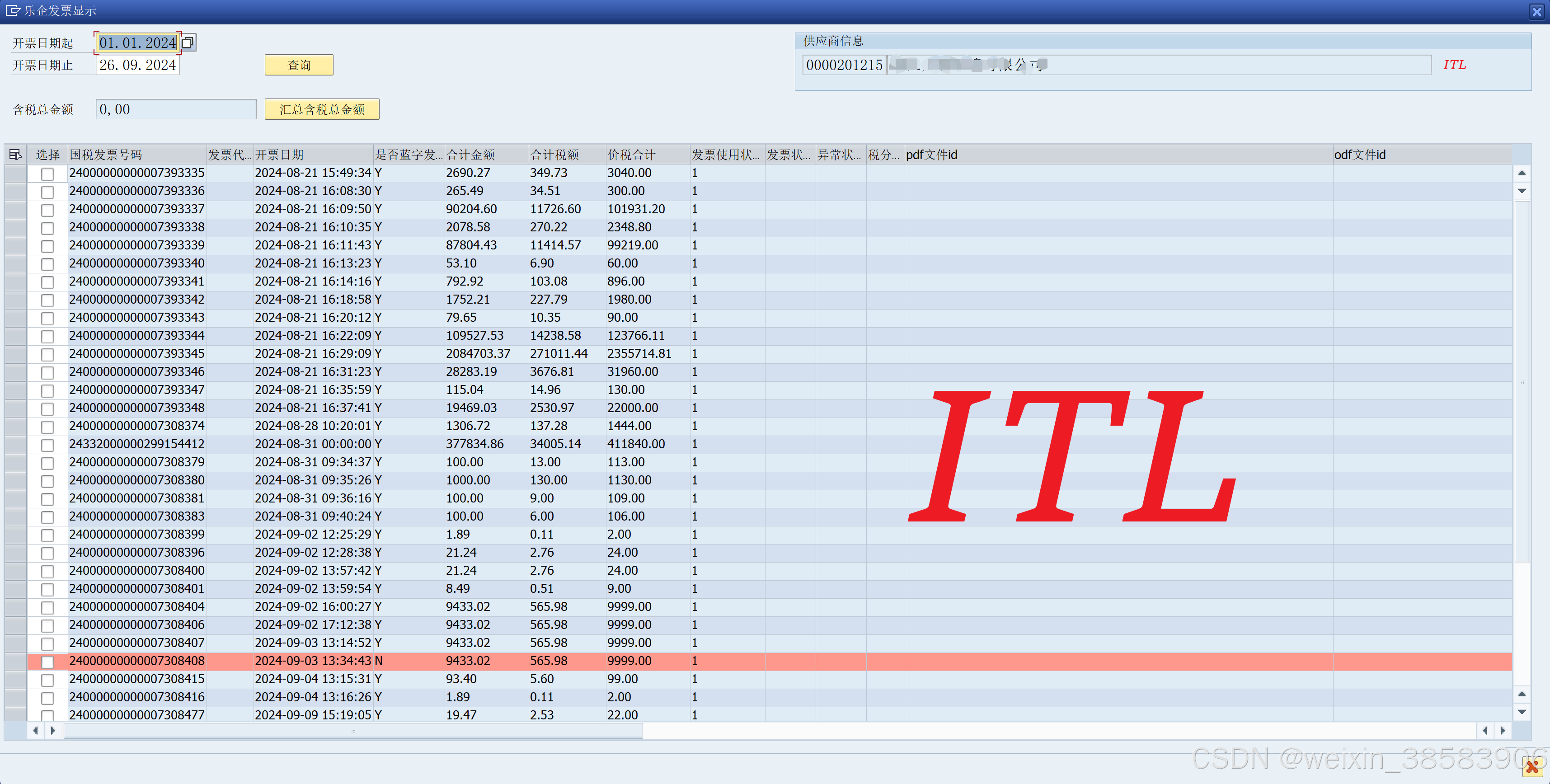This screenshot has width=1550, height=784.
Task: Open the date picker beside 开票日期起
Action: pyautogui.click(x=188, y=43)
